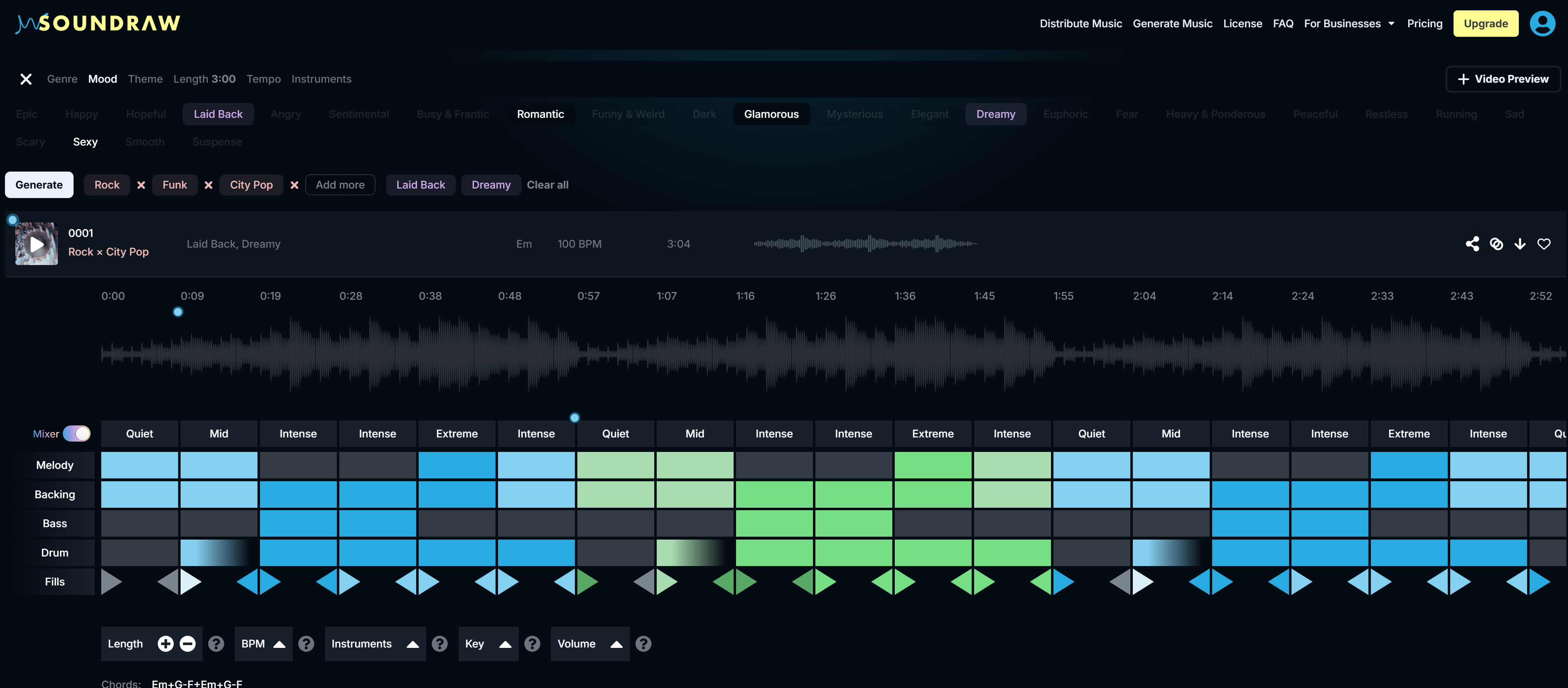The width and height of the screenshot is (1568, 688).
Task: Open the share options for track 0001
Action: click(1473, 244)
